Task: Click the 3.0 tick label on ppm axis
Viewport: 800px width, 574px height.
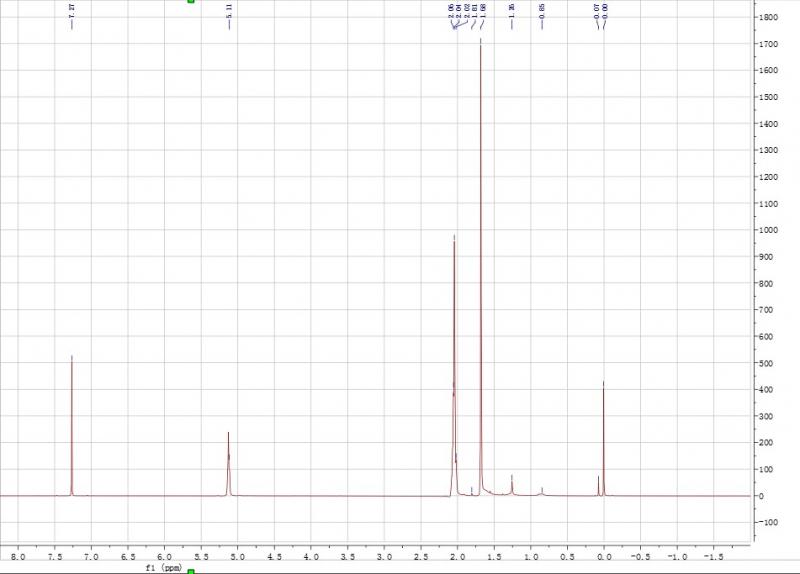Action: click(x=384, y=557)
